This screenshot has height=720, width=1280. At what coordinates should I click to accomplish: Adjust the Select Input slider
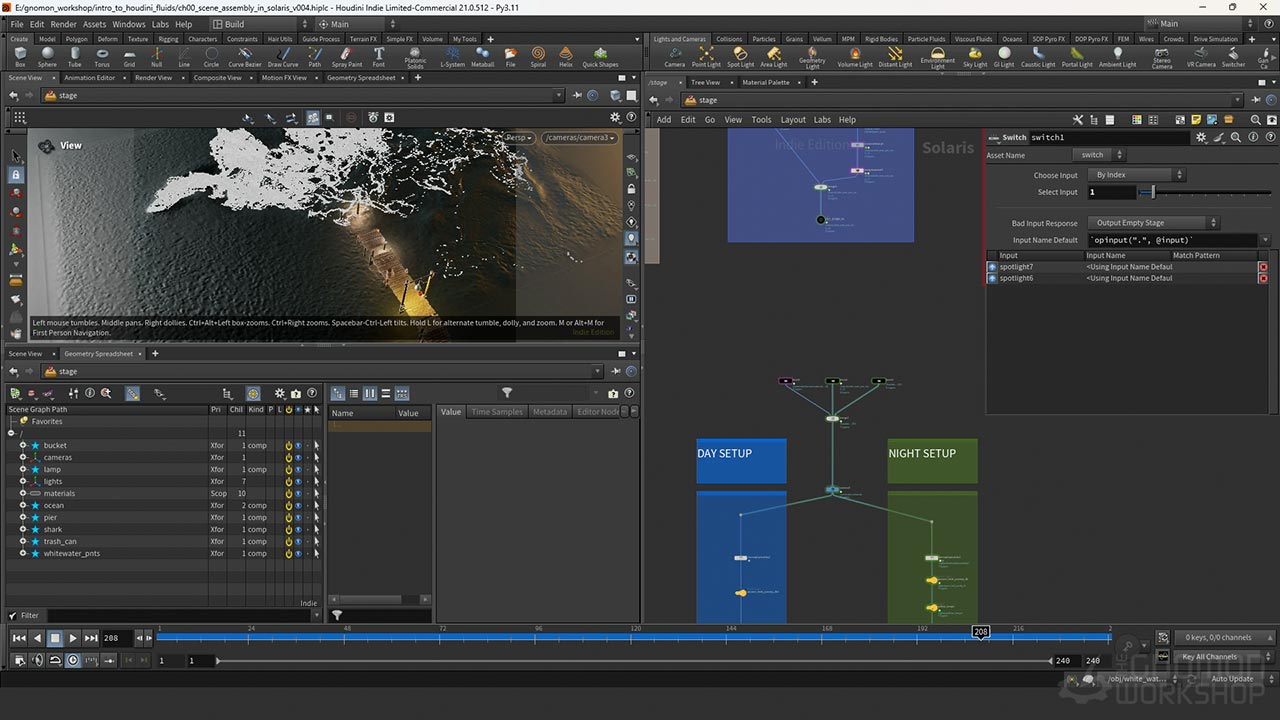tap(1153, 192)
